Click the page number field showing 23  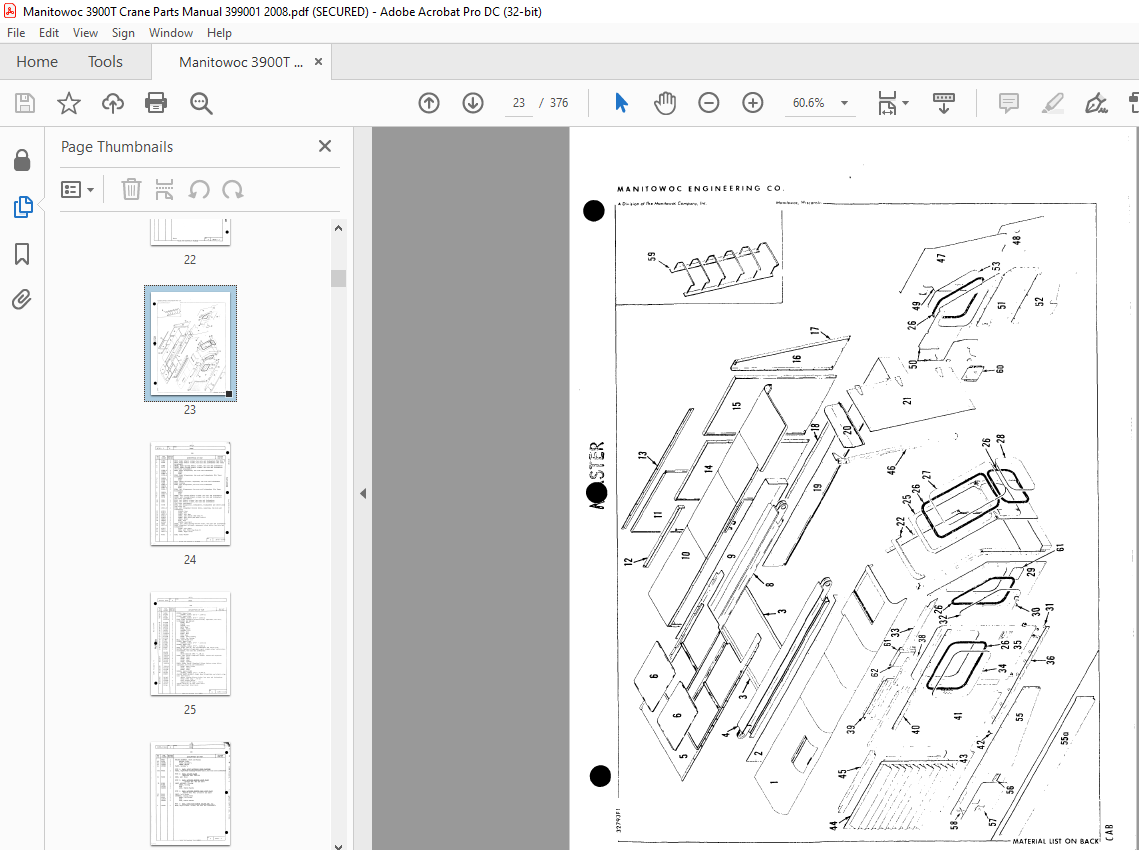519,103
